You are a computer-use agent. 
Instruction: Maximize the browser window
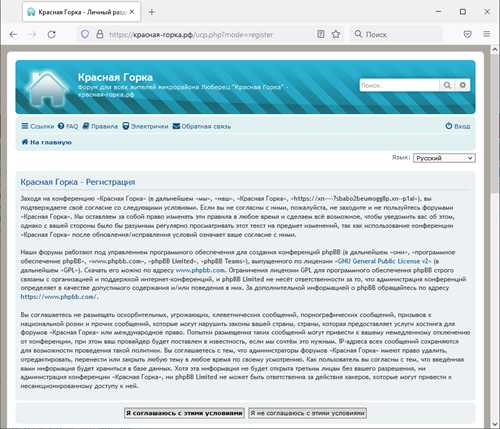463,12
